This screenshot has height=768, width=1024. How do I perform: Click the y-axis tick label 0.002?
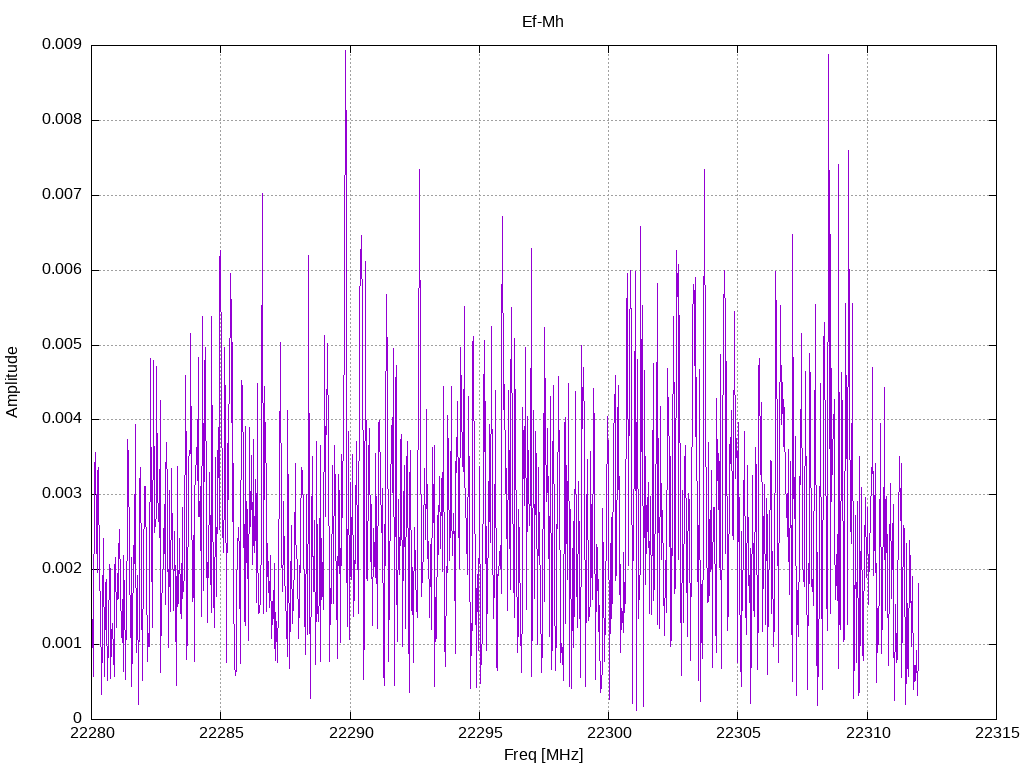pyautogui.click(x=62, y=568)
